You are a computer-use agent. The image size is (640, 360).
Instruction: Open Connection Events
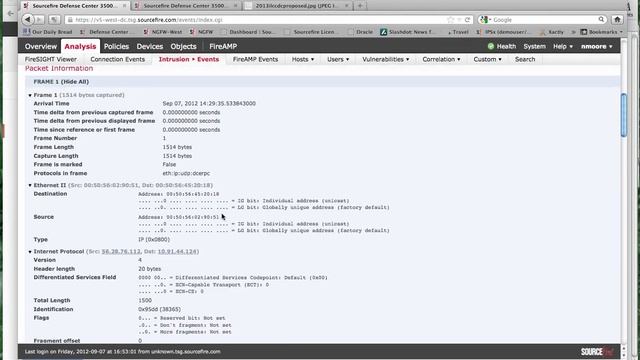(118, 59)
